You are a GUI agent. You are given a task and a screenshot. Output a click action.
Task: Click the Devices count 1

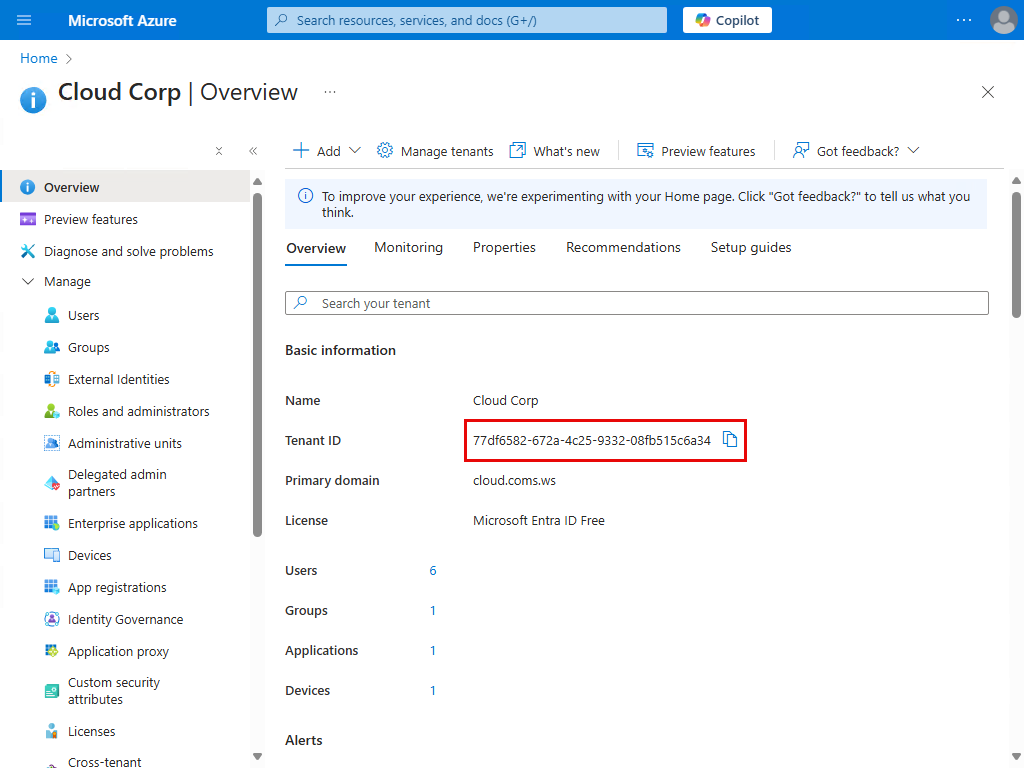(432, 690)
